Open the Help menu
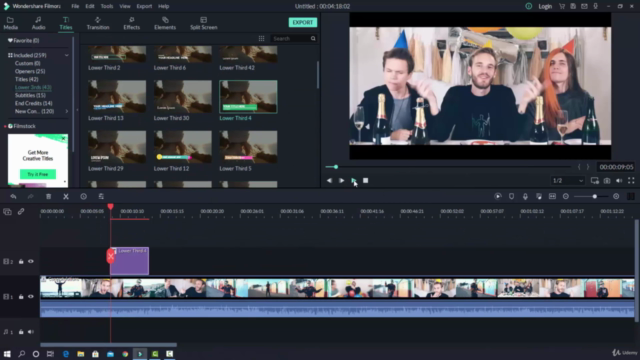The height and width of the screenshot is (360, 640). (x=164, y=6)
